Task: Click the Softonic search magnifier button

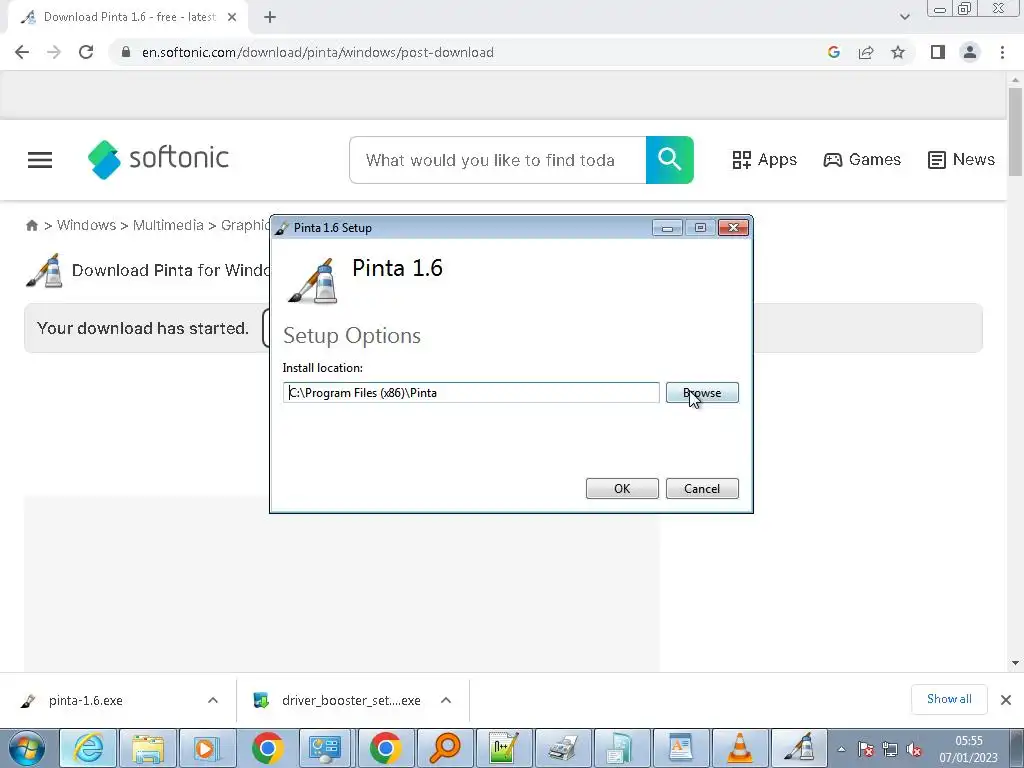Action: (x=669, y=160)
